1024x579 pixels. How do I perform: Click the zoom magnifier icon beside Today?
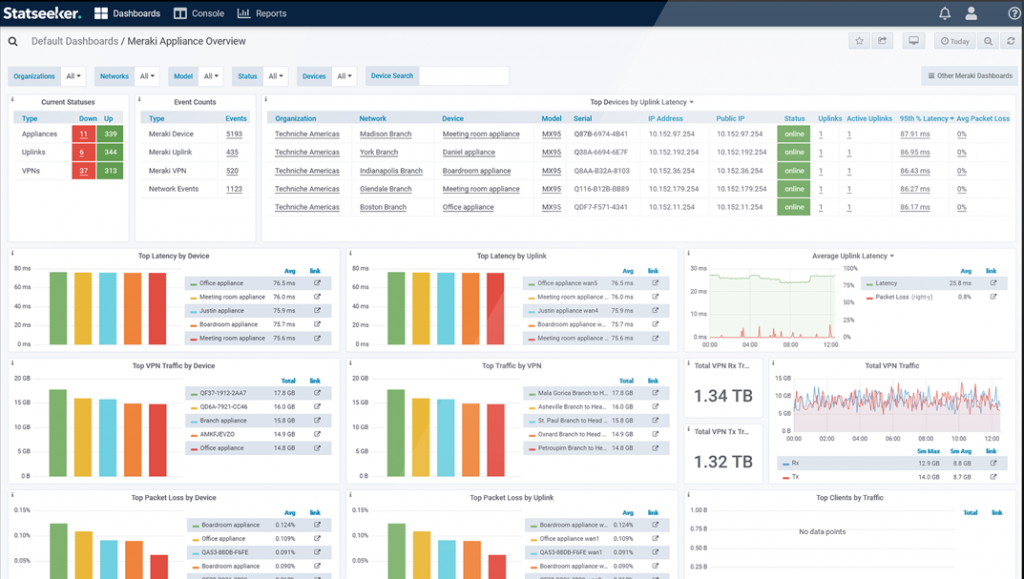988,41
